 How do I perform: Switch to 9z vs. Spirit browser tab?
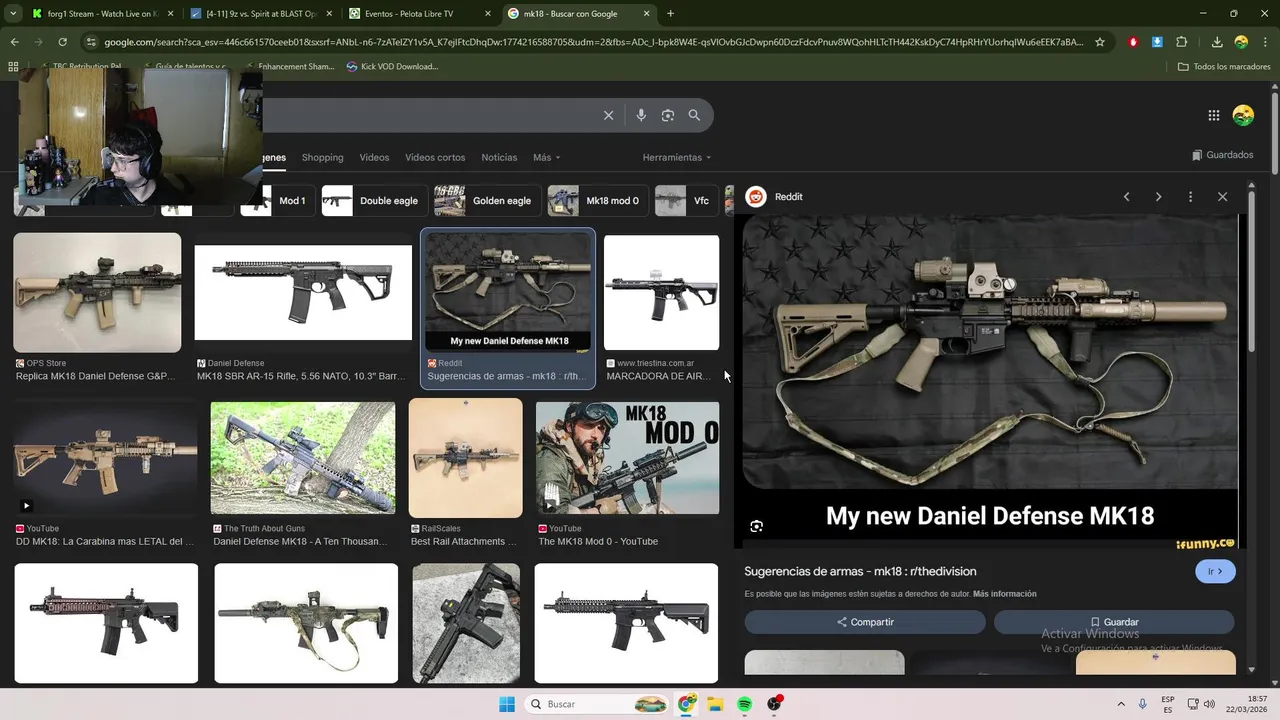[x=262, y=14]
